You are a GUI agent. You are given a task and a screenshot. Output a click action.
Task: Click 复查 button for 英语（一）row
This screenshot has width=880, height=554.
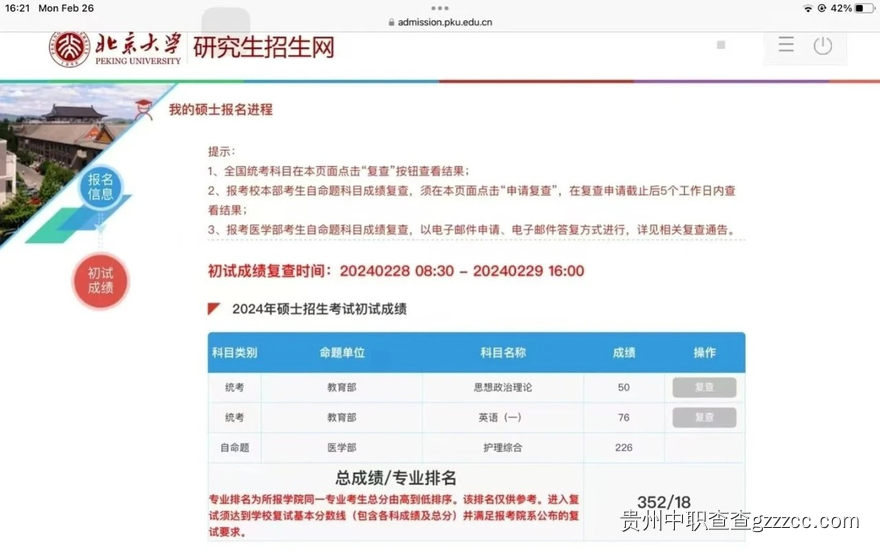click(704, 418)
